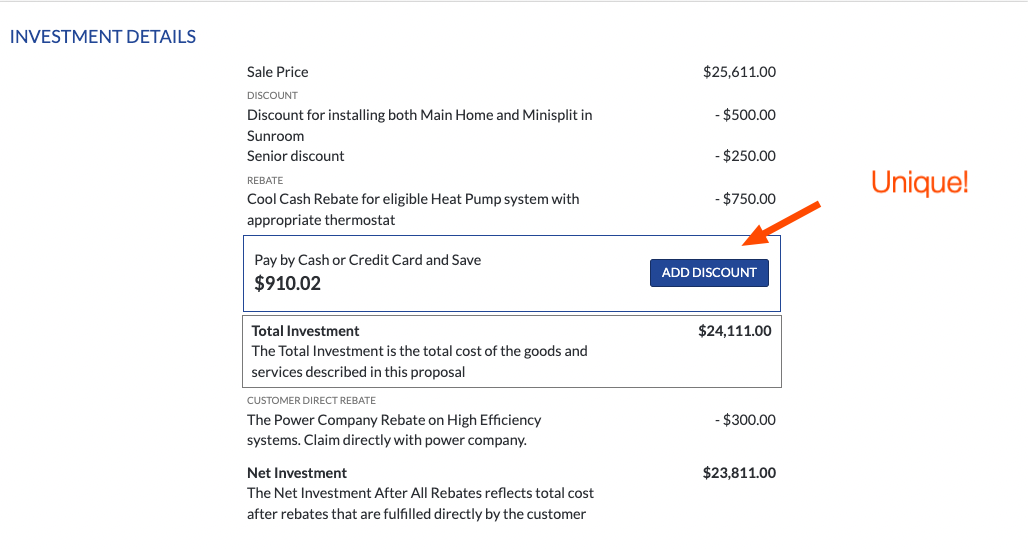Click the orange arrow annotation
The image size is (1028, 549).
[x=781, y=224]
